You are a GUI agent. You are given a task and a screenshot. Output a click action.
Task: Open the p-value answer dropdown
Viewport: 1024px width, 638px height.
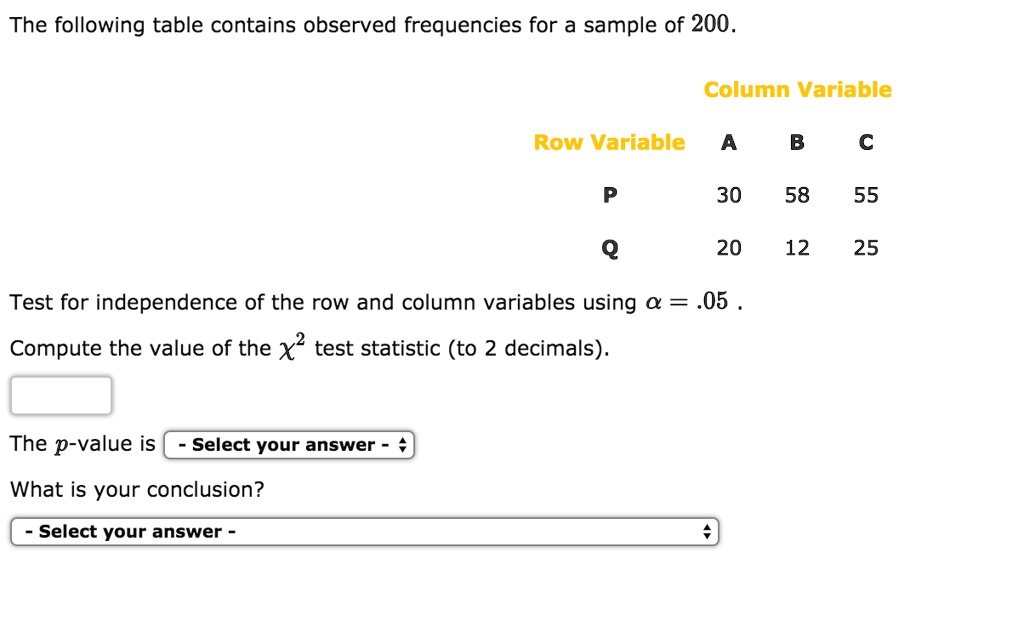click(x=288, y=444)
